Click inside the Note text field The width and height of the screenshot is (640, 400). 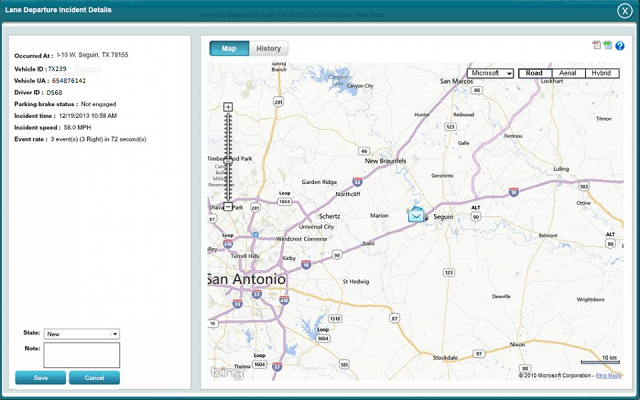pyautogui.click(x=81, y=355)
